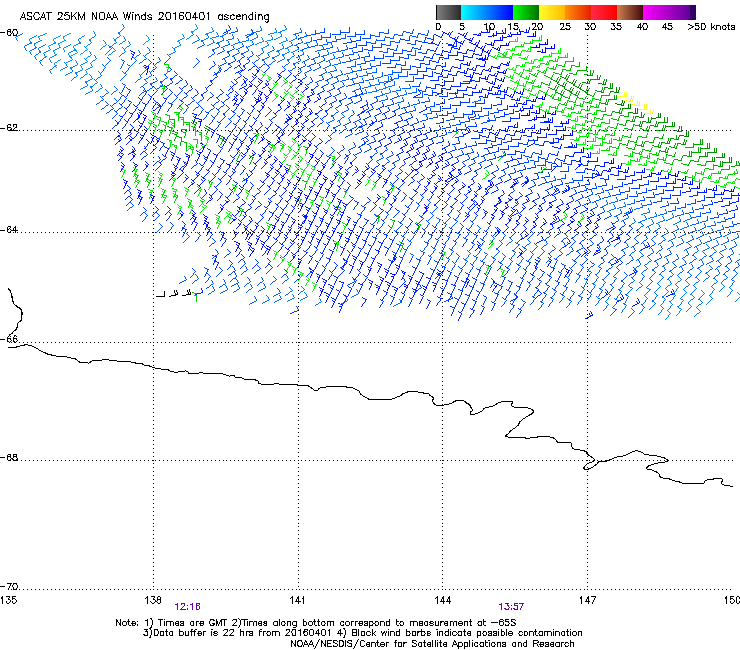740x650 pixels.
Task: Click the 138 longitude label
Action: coord(153,600)
